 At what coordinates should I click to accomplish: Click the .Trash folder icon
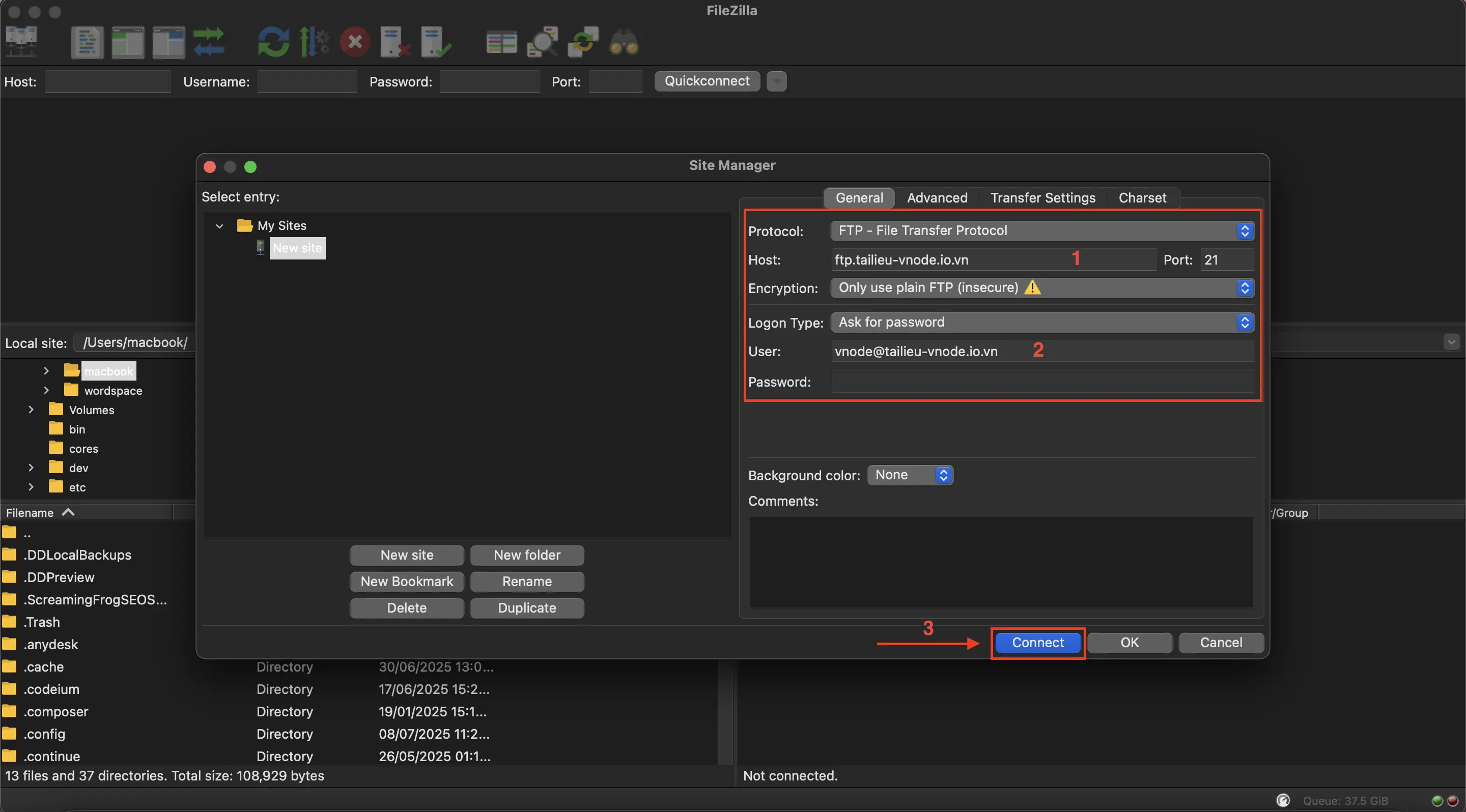9,622
